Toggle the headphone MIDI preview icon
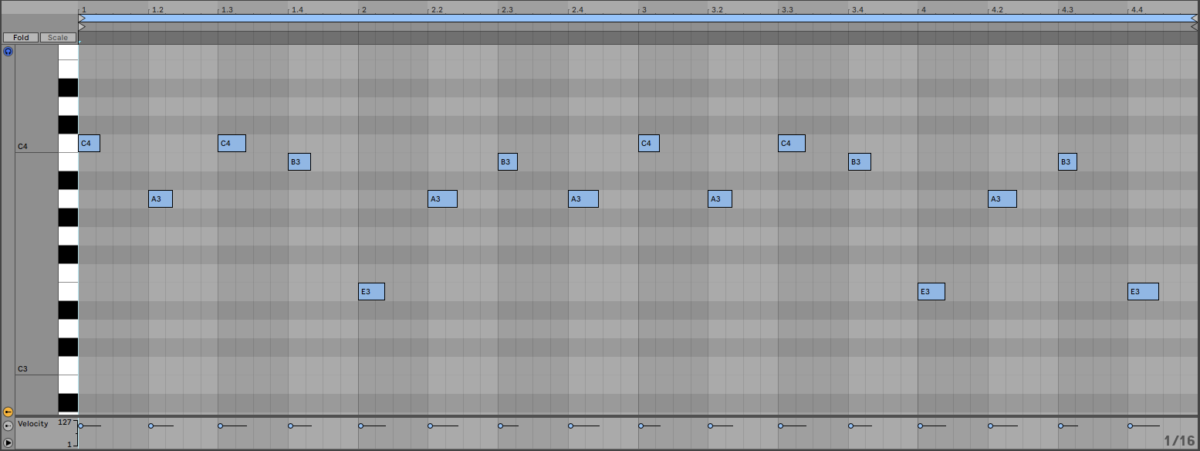This screenshot has width=1200, height=451. click(8, 51)
